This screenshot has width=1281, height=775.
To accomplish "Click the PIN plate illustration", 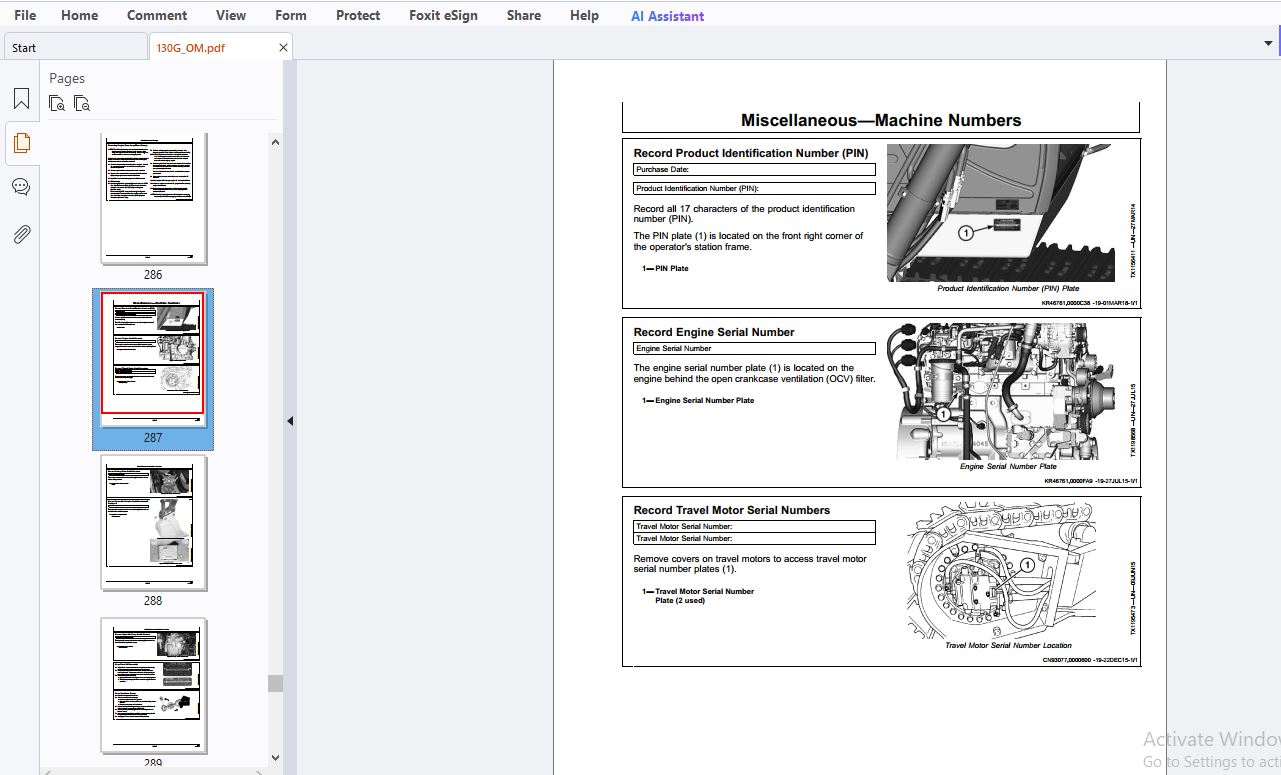I will coord(1002,212).
